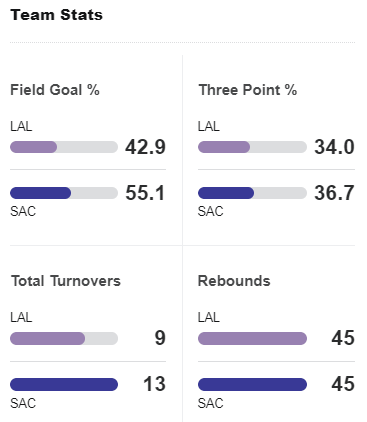Click the 34.0 three point value
Viewport: 367px width, 422px height.
334,147
